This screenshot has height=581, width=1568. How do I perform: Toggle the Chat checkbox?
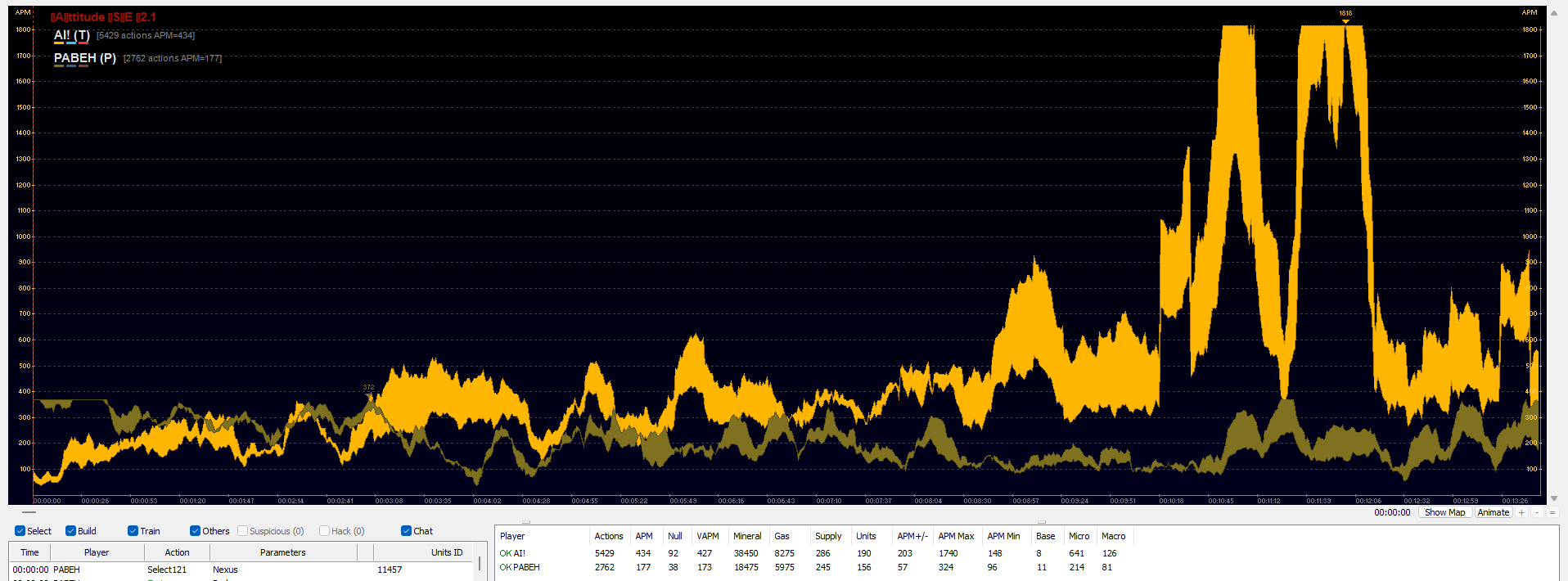click(406, 531)
